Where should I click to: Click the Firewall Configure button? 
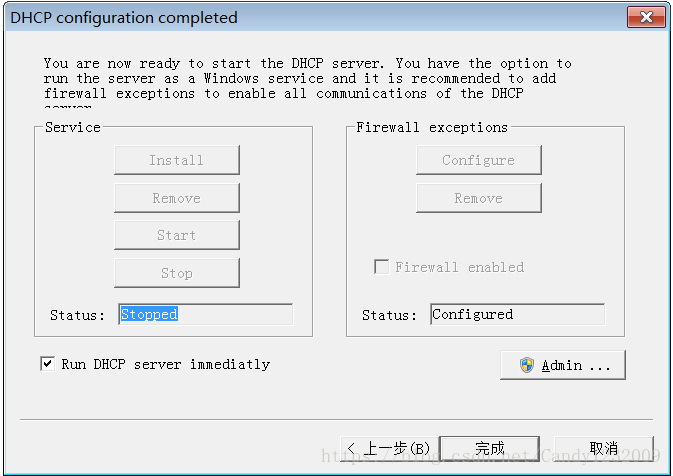[479, 160]
